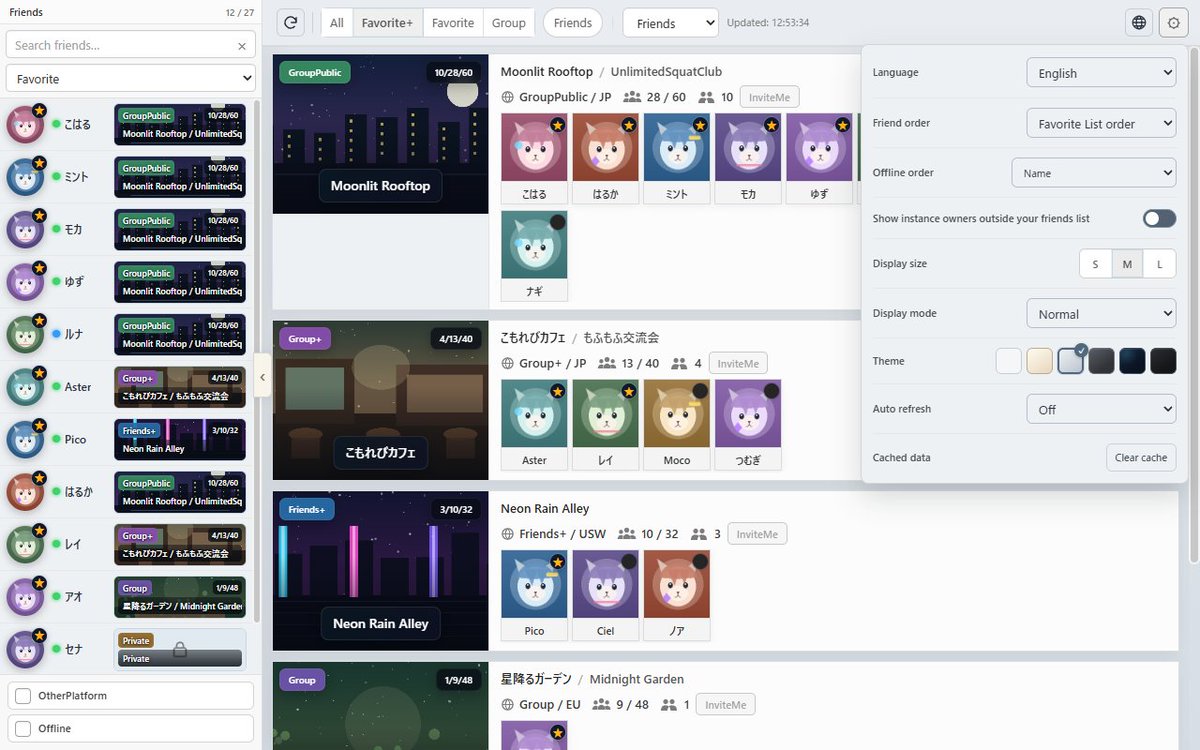This screenshot has width=1200, height=750.
Task: Click the dark badge on Ciel's avatar
Action: point(628,562)
